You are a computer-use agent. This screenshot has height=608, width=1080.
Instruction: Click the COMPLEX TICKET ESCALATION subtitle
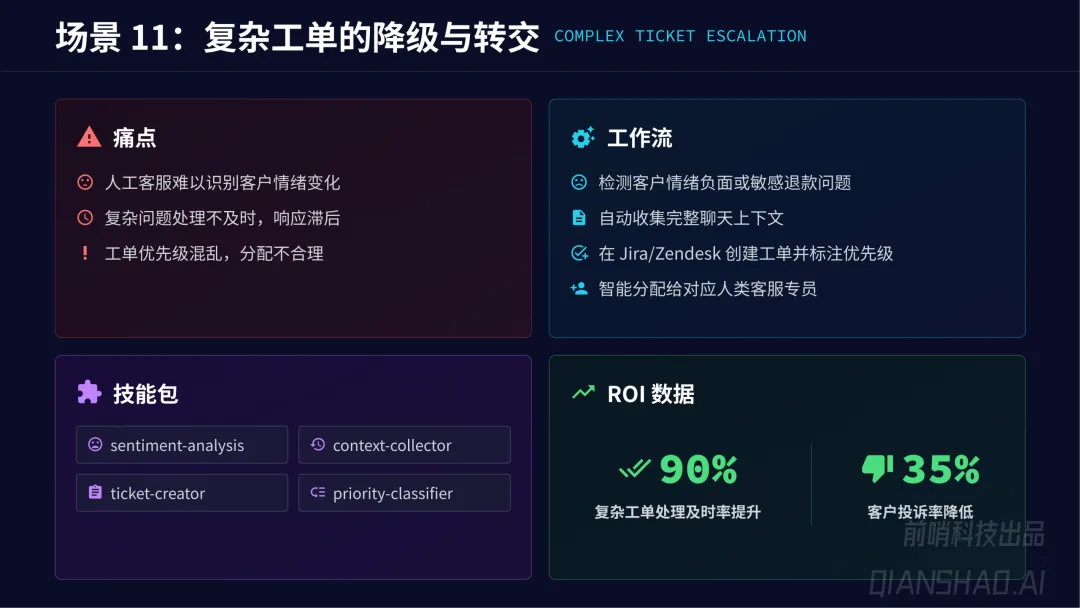coord(680,37)
